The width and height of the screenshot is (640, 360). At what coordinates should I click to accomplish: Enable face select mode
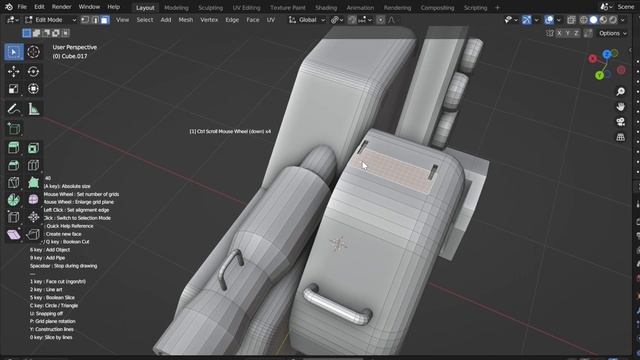pos(105,20)
